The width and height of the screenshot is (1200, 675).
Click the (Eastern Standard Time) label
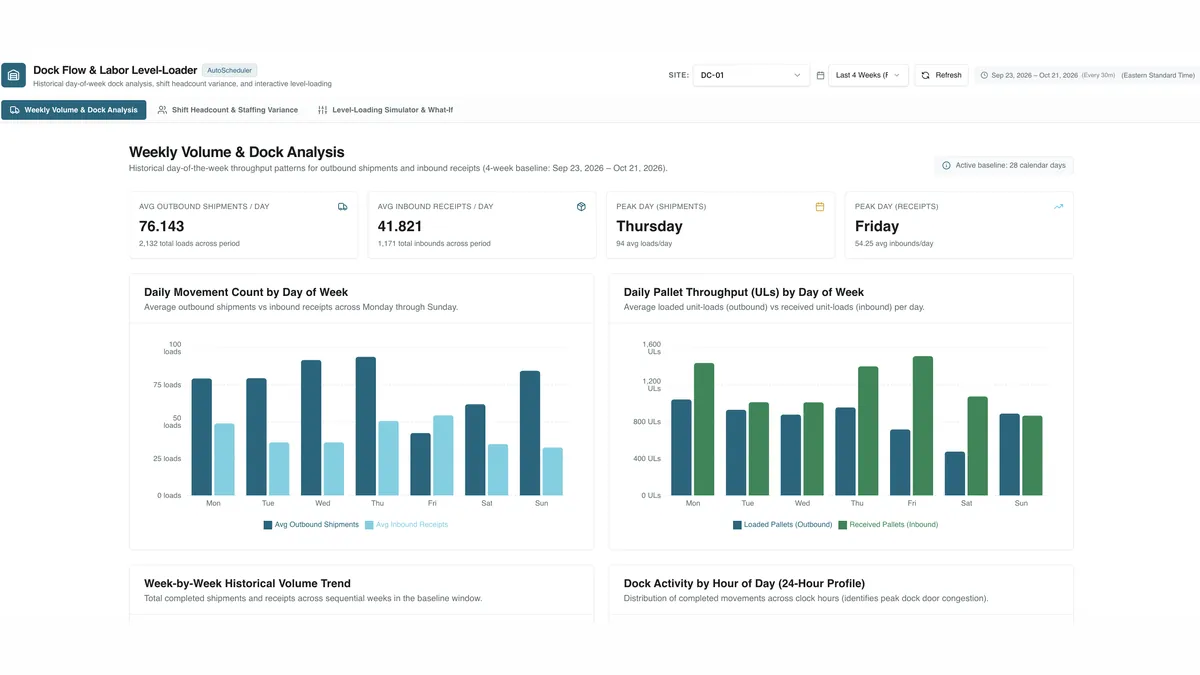point(1157,75)
